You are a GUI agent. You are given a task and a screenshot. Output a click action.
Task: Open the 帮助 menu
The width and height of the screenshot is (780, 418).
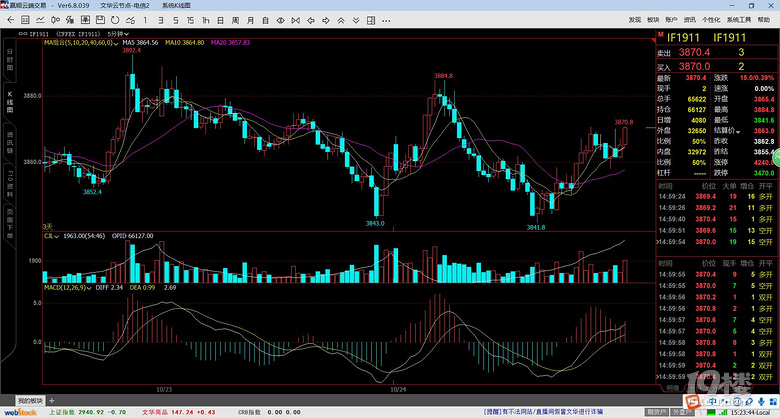(x=763, y=20)
